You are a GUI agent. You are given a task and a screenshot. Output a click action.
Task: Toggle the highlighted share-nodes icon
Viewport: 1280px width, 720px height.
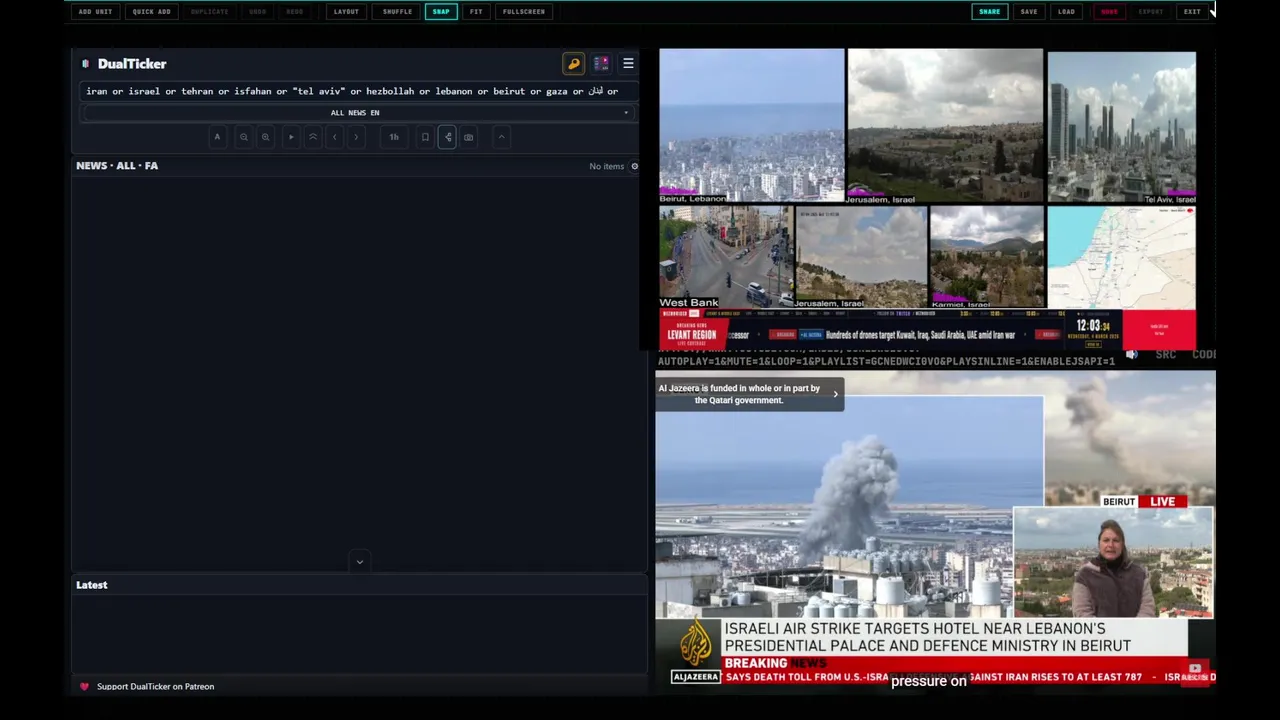coord(447,137)
